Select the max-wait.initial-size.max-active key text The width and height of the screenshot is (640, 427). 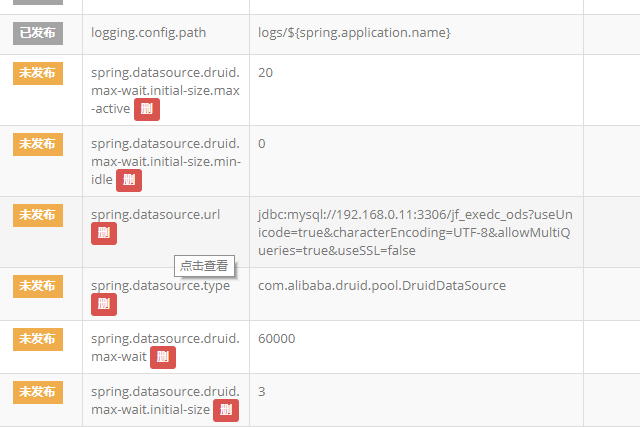tap(165, 91)
